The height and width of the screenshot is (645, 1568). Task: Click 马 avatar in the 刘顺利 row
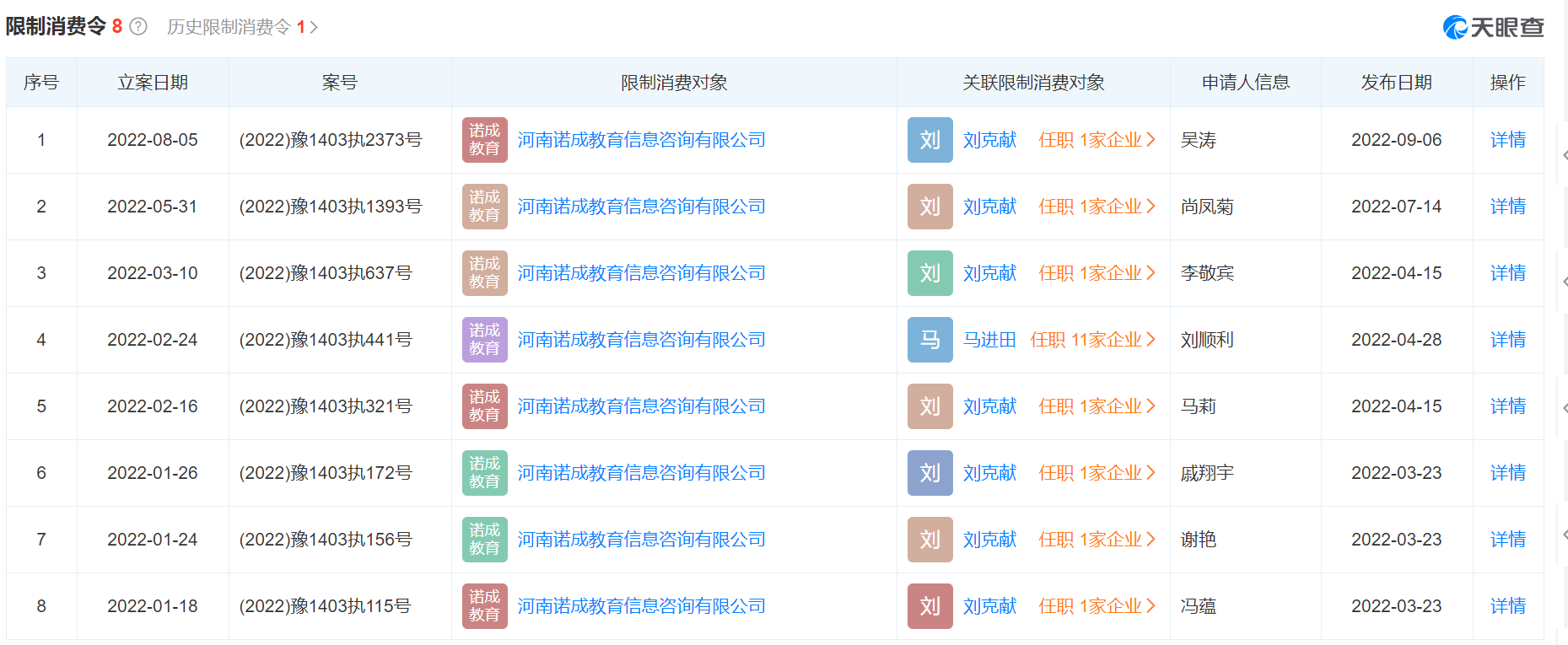click(930, 340)
